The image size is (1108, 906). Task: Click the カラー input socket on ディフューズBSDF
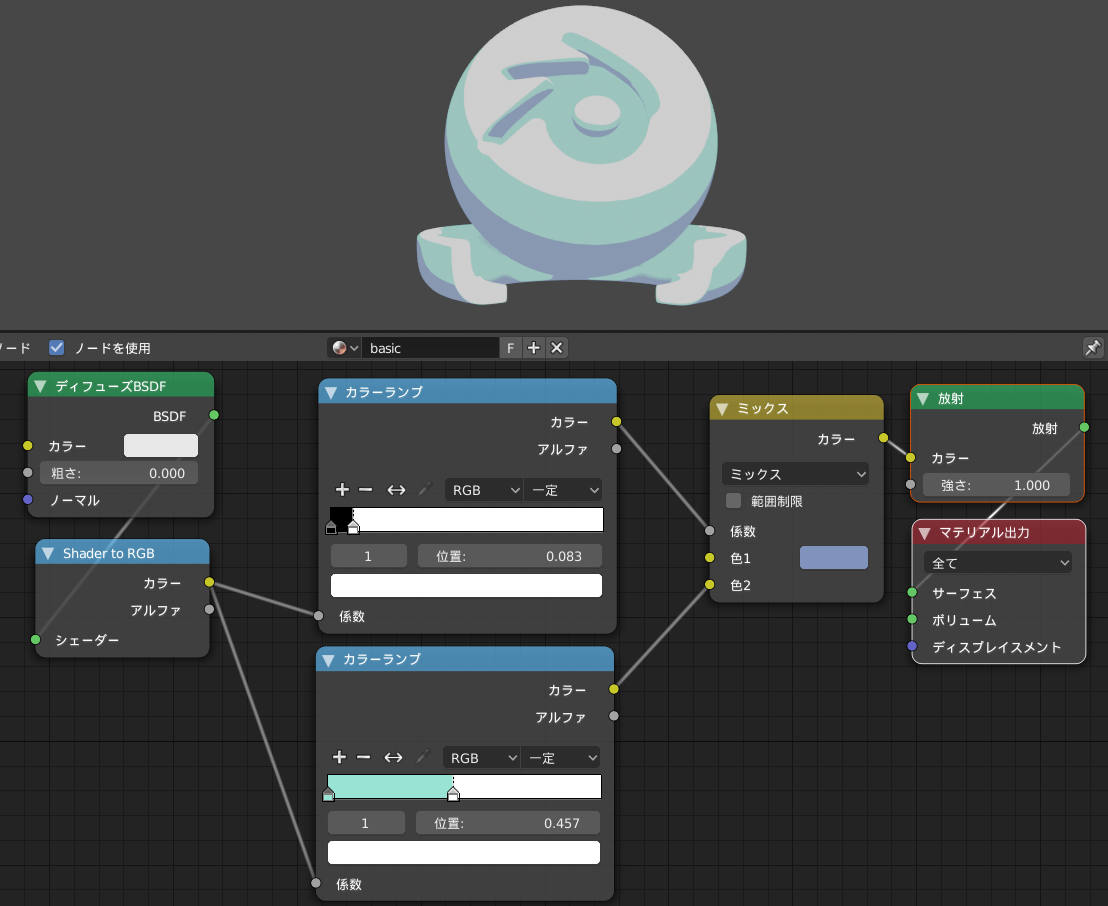point(28,446)
